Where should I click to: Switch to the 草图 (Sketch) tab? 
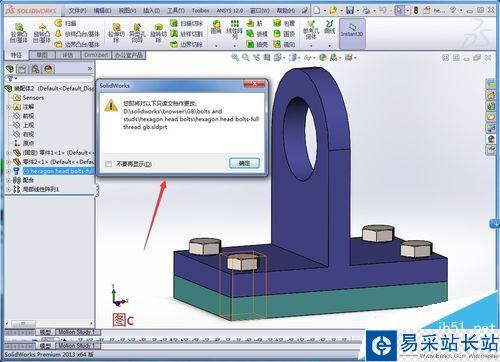click(42, 55)
